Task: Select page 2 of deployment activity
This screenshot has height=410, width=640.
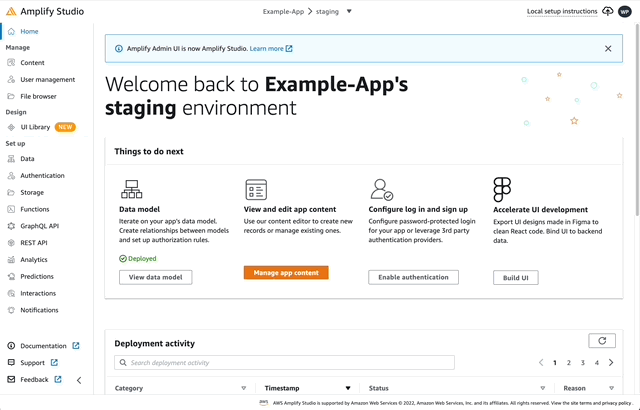Action: [569, 363]
